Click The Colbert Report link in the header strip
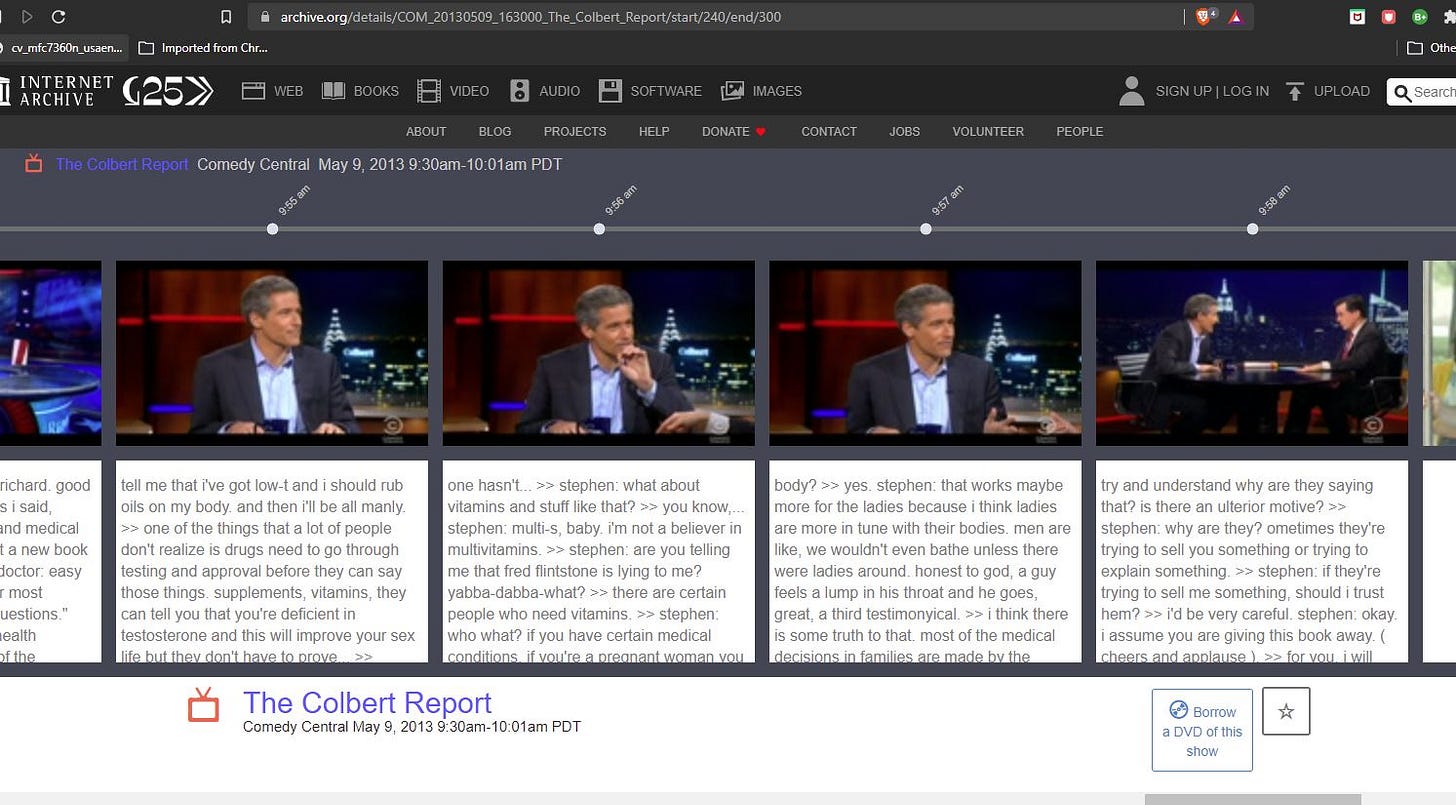1456x805 pixels. [x=122, y=164]
